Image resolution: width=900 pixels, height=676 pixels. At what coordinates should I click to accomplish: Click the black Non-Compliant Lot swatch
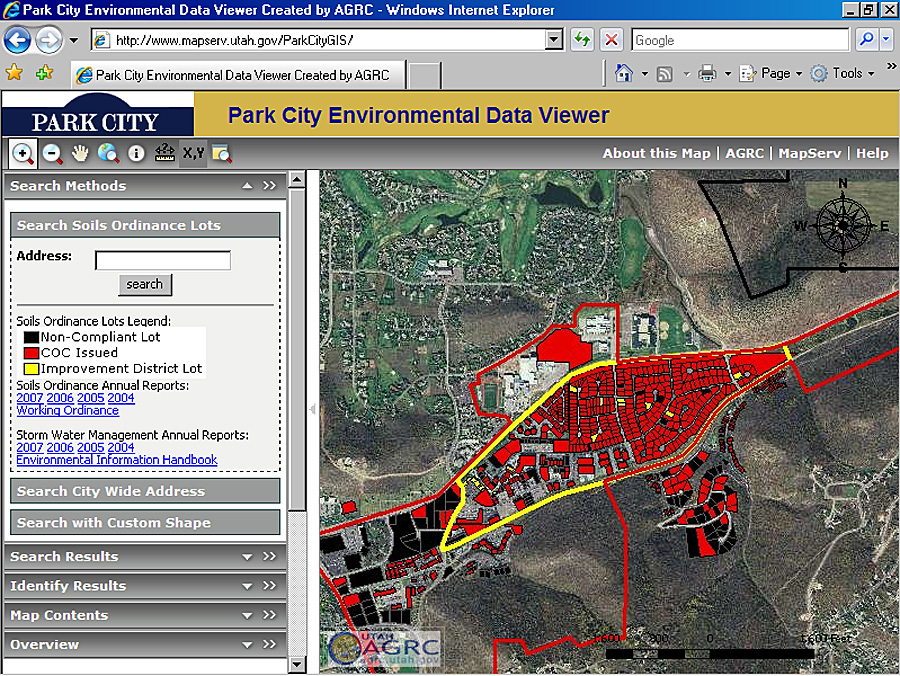click(31, 337)
